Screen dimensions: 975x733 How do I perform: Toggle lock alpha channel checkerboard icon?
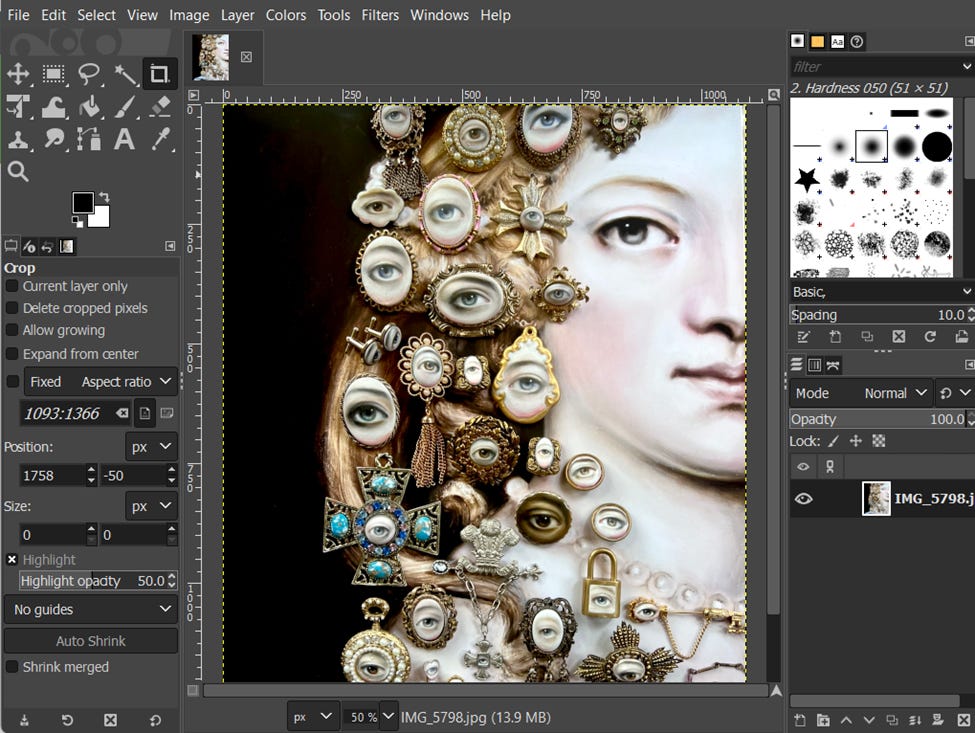(x=879, y=441)
